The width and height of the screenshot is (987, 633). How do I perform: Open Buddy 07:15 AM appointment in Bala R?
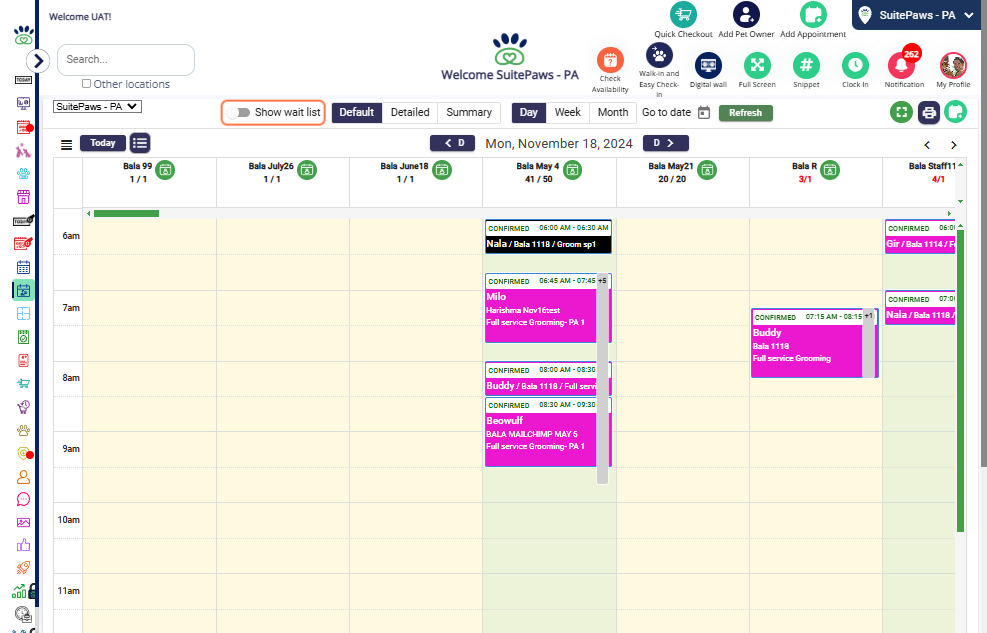pos(807,343)
